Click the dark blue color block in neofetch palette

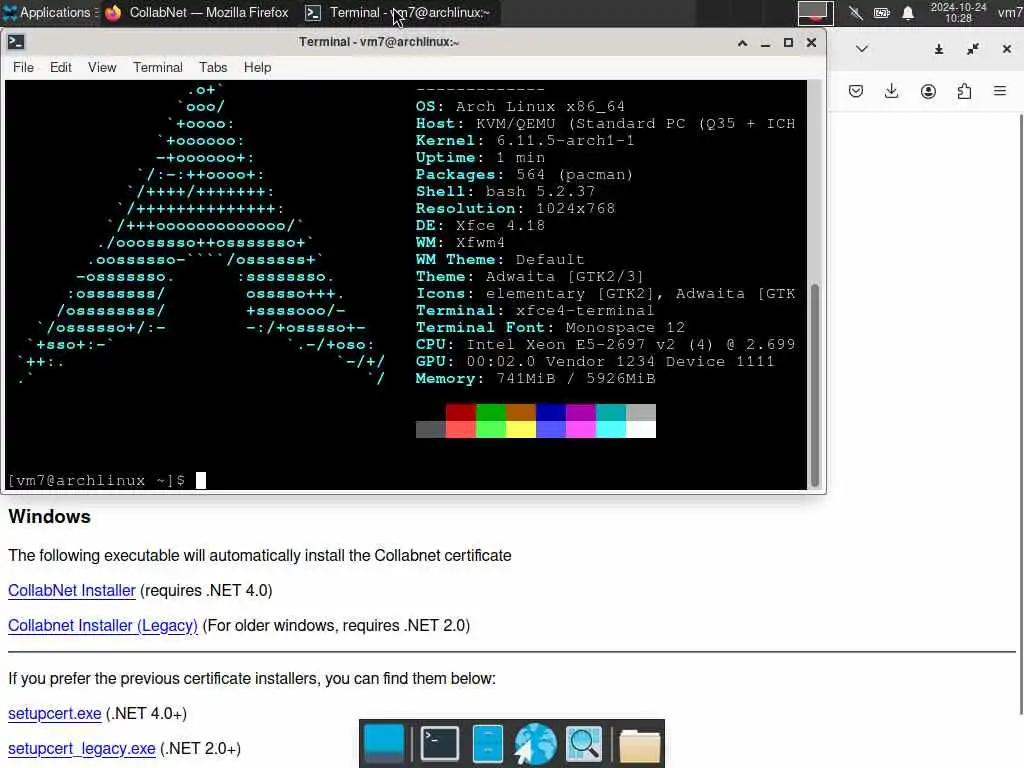tap(551, 412)
